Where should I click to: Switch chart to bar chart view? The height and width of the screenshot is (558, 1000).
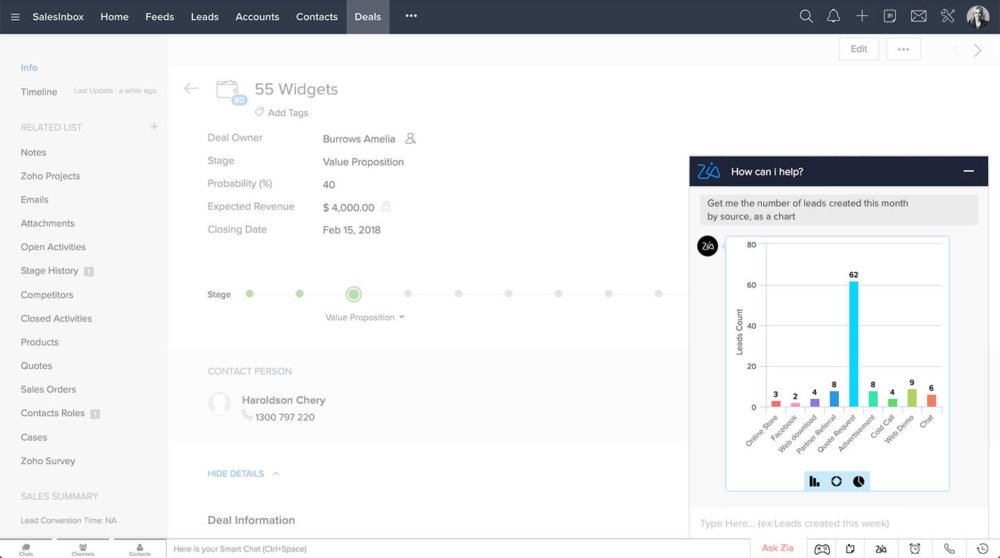tap(815, 481)
